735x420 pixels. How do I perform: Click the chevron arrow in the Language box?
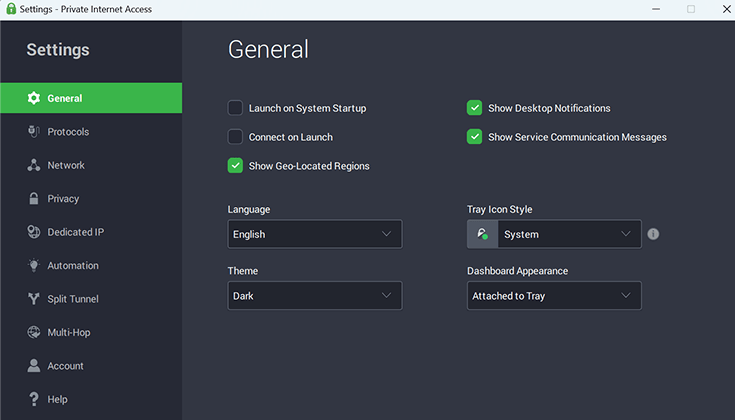click(386, 233)
